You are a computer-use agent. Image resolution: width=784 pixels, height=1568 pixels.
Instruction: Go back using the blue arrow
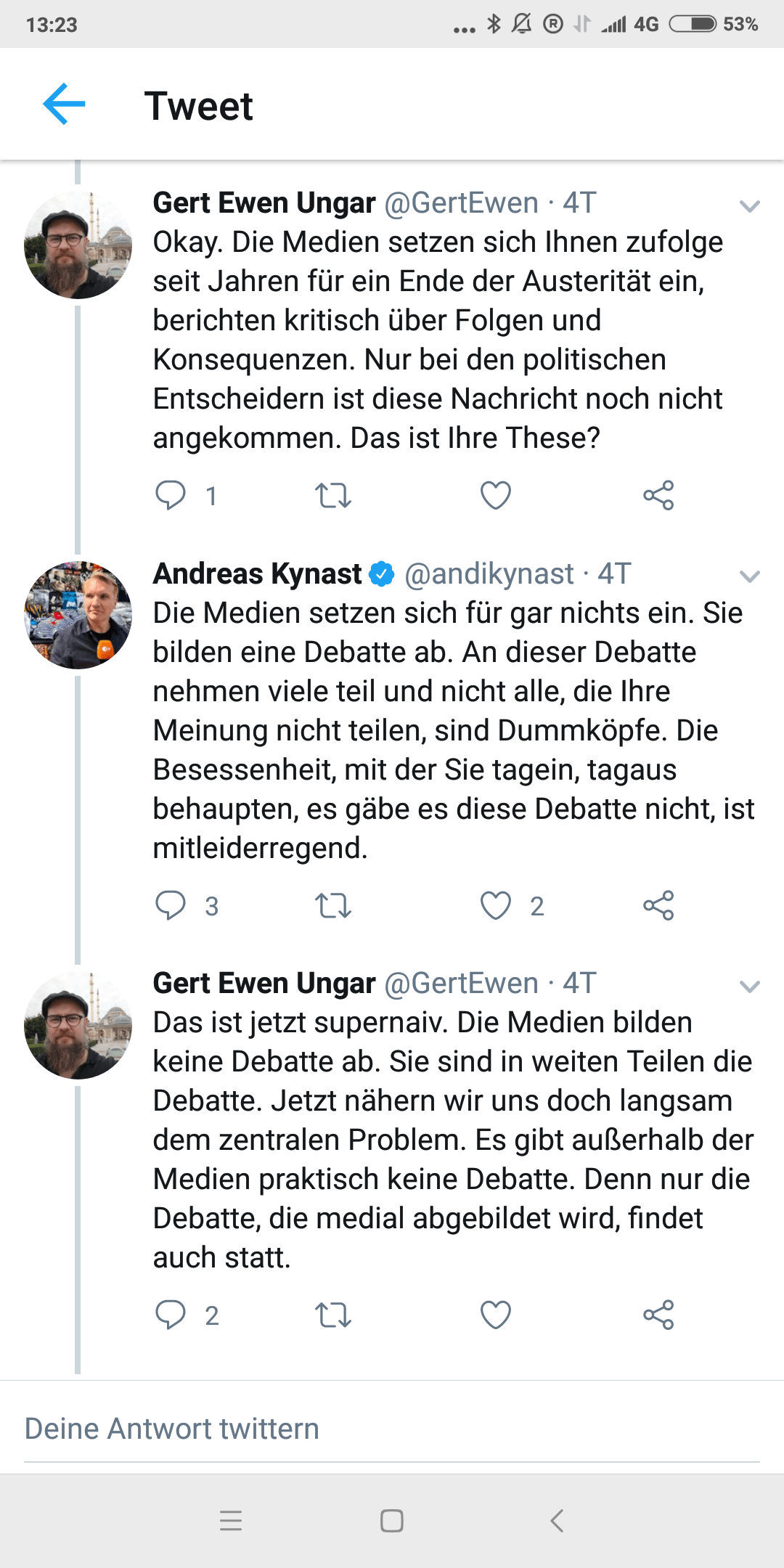pos(64,105)
